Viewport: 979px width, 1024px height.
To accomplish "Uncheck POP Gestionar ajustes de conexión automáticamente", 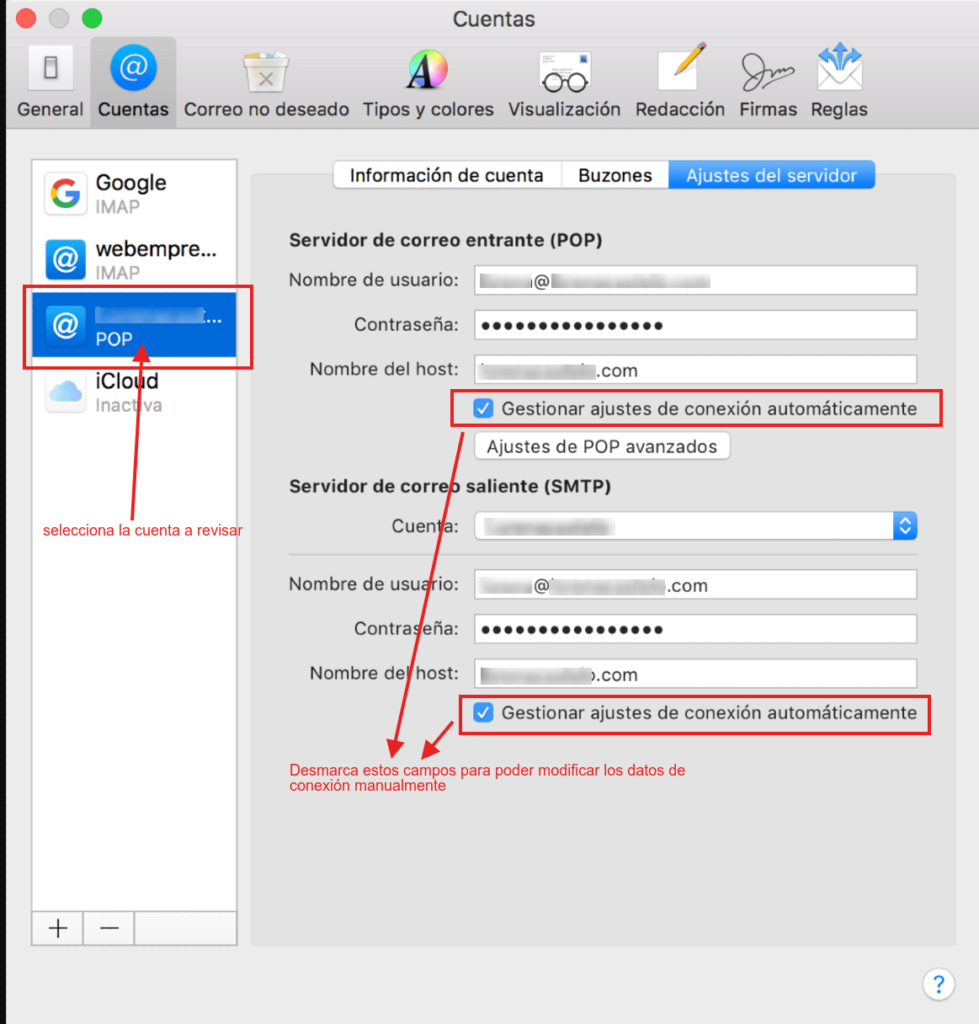I will tap(484, 408).
